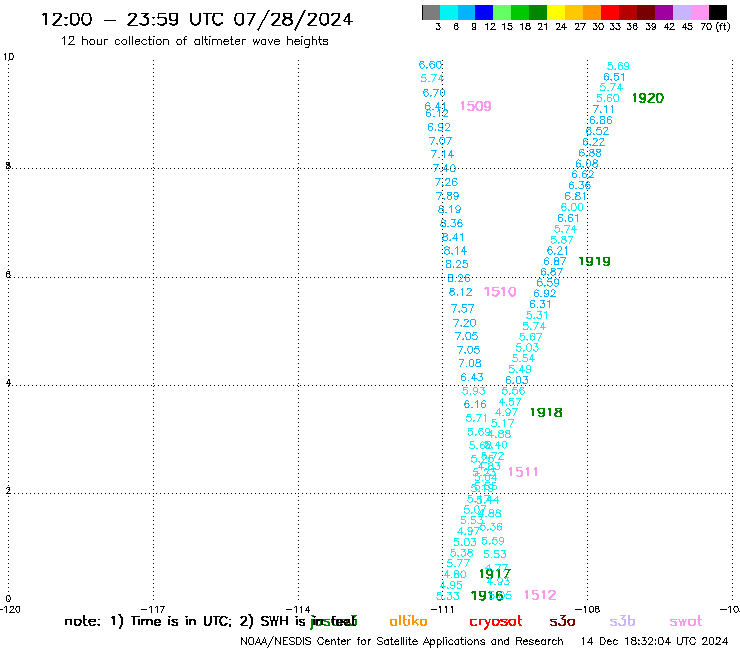Click the wave height value 6.61
740x650 pixels.
pyautogui.click(x=568, y=219)
